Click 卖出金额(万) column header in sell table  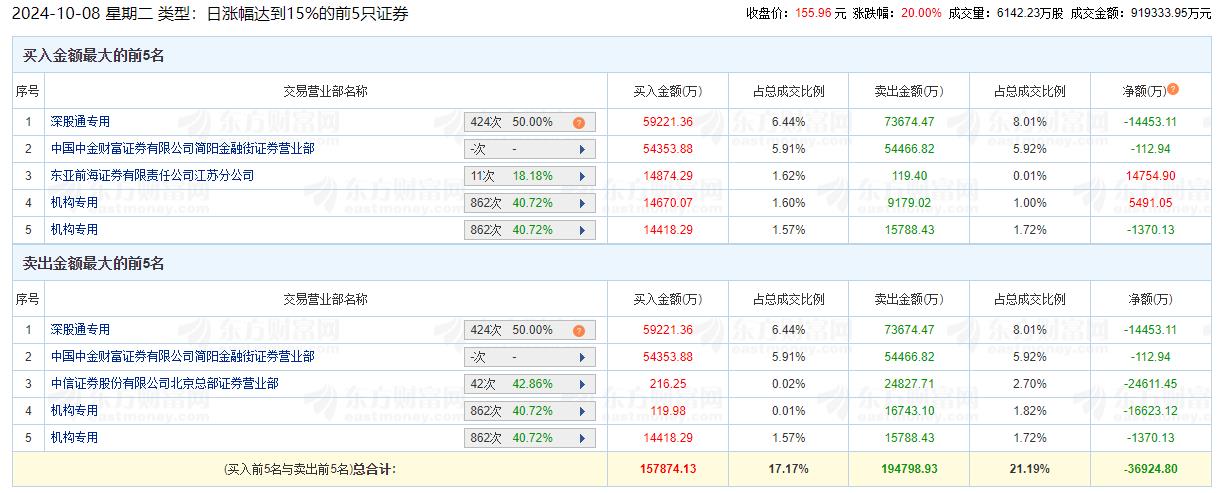coord(908,299)
